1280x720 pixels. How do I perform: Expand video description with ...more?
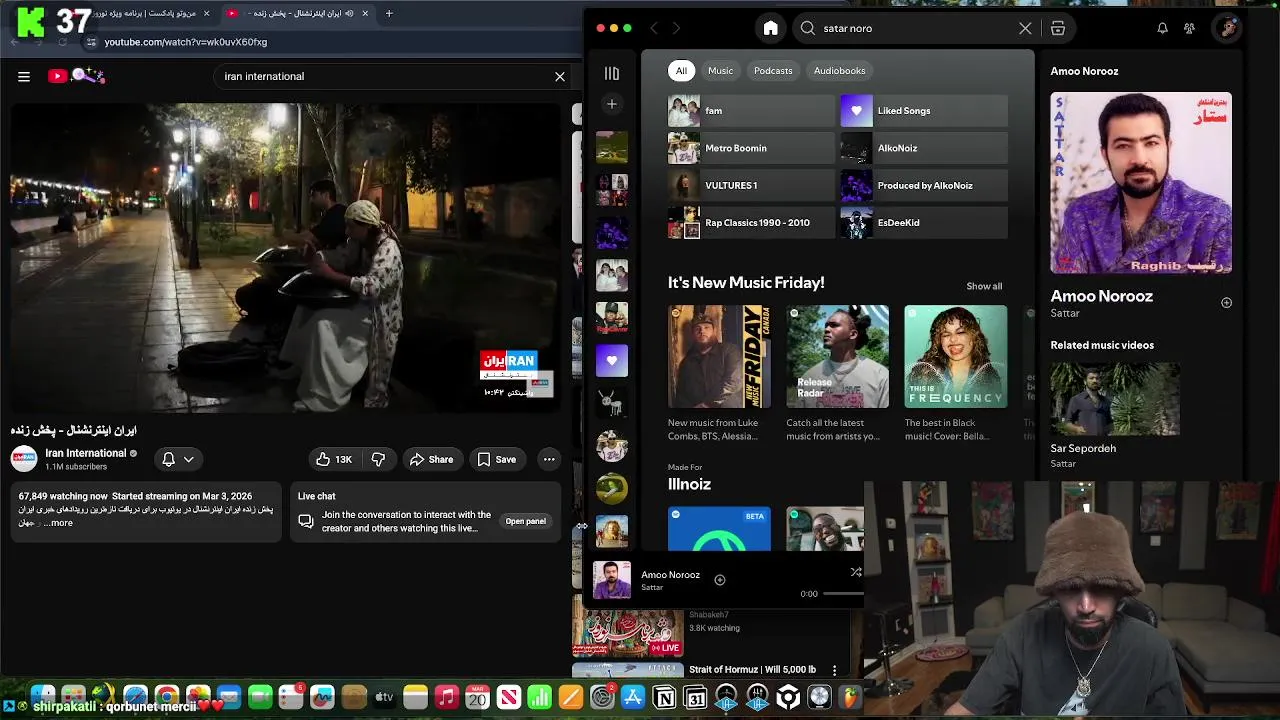[x=58, y=523]
